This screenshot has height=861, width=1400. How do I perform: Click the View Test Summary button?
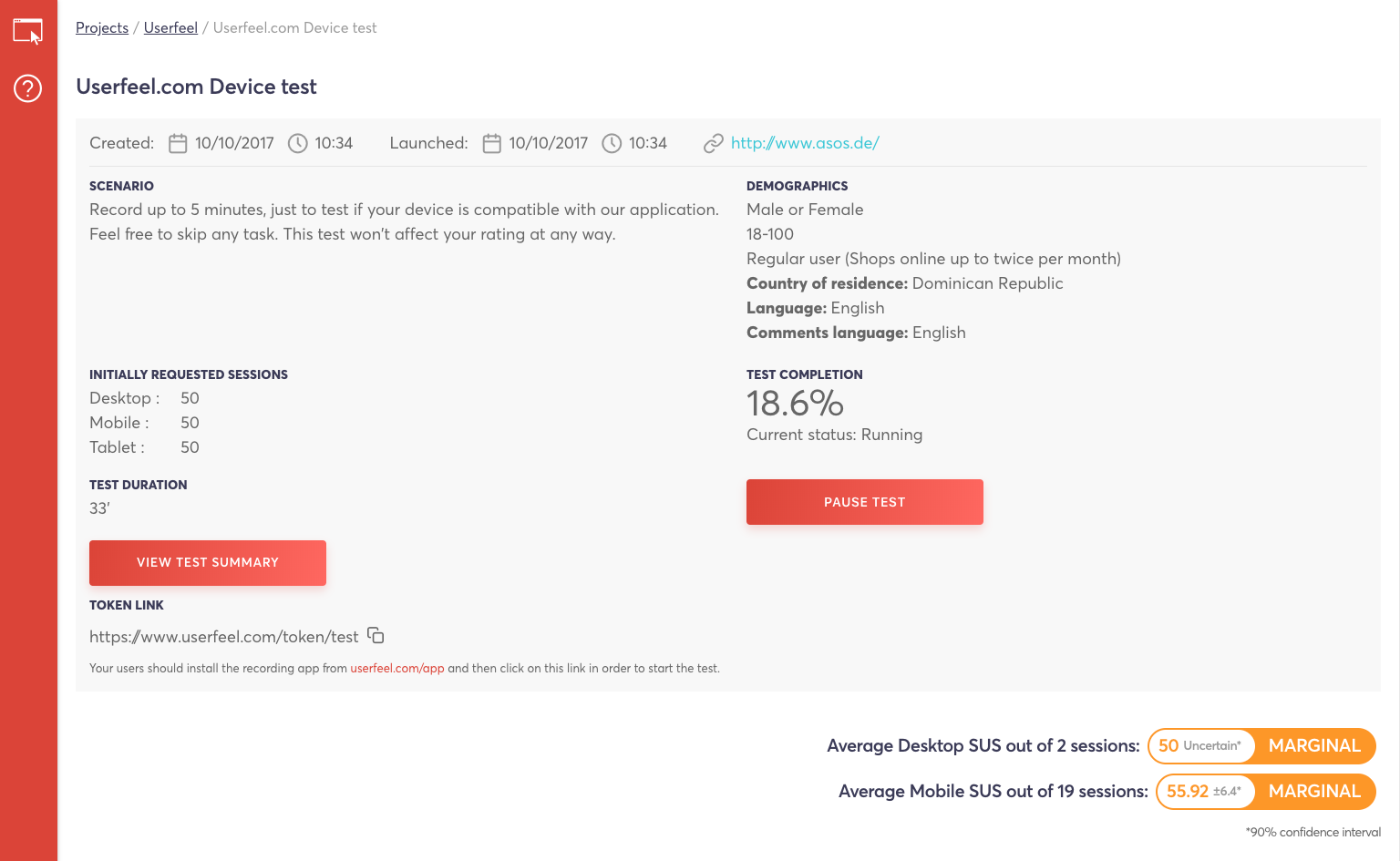pyautogui.click(x=208, y=563)
